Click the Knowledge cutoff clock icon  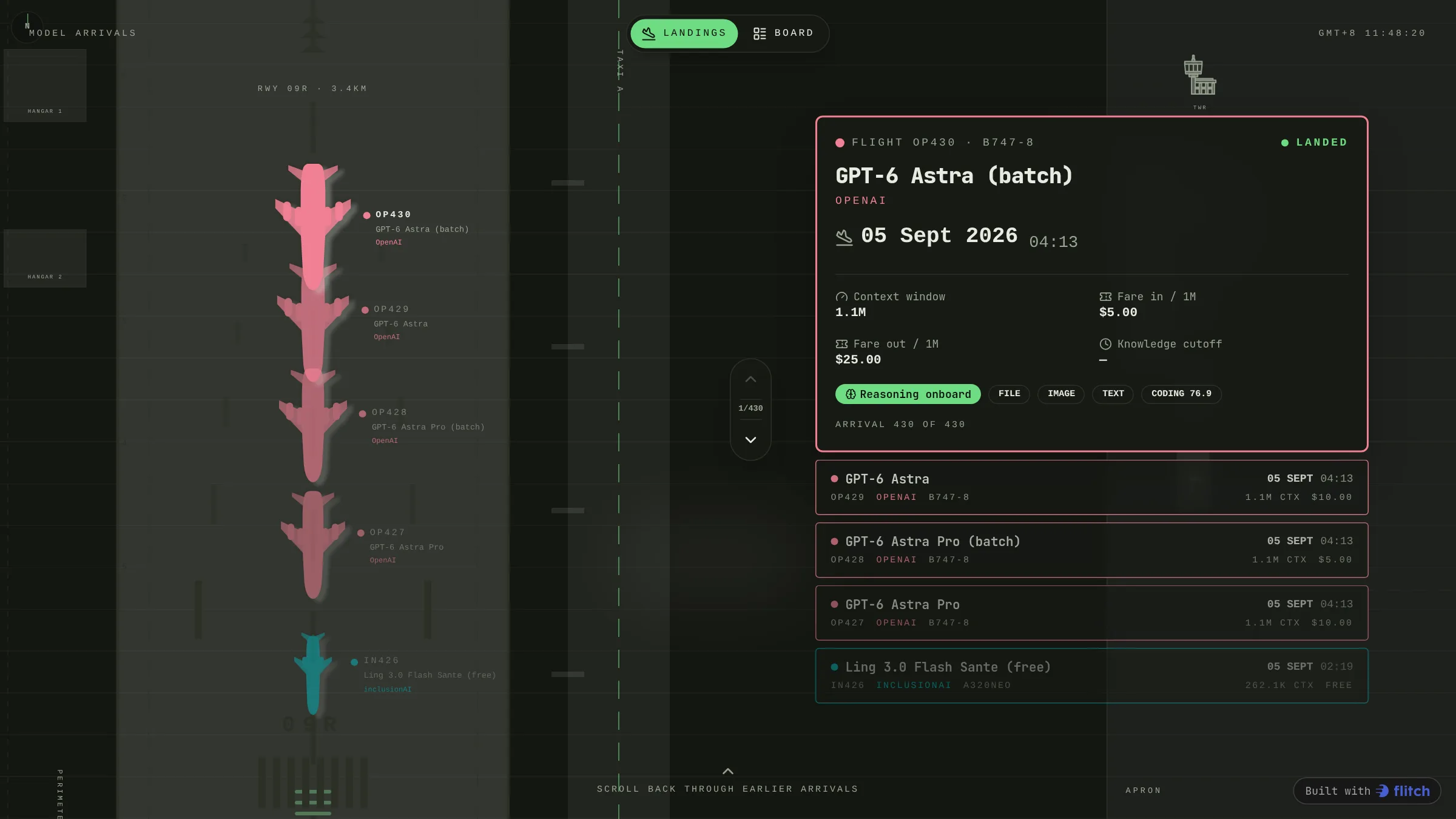pyautogui.click(x=1105, y=344)
